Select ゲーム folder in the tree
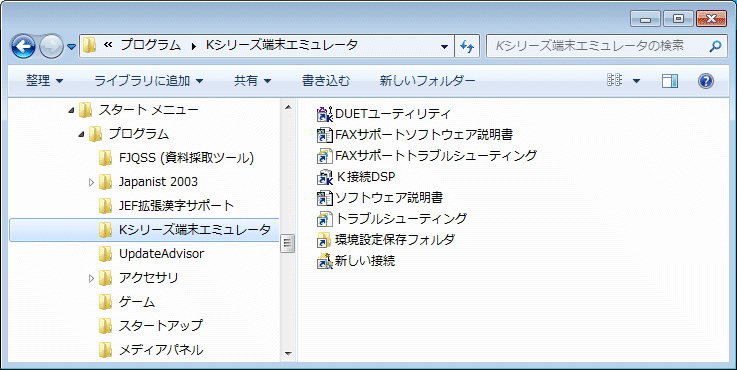 136,302
